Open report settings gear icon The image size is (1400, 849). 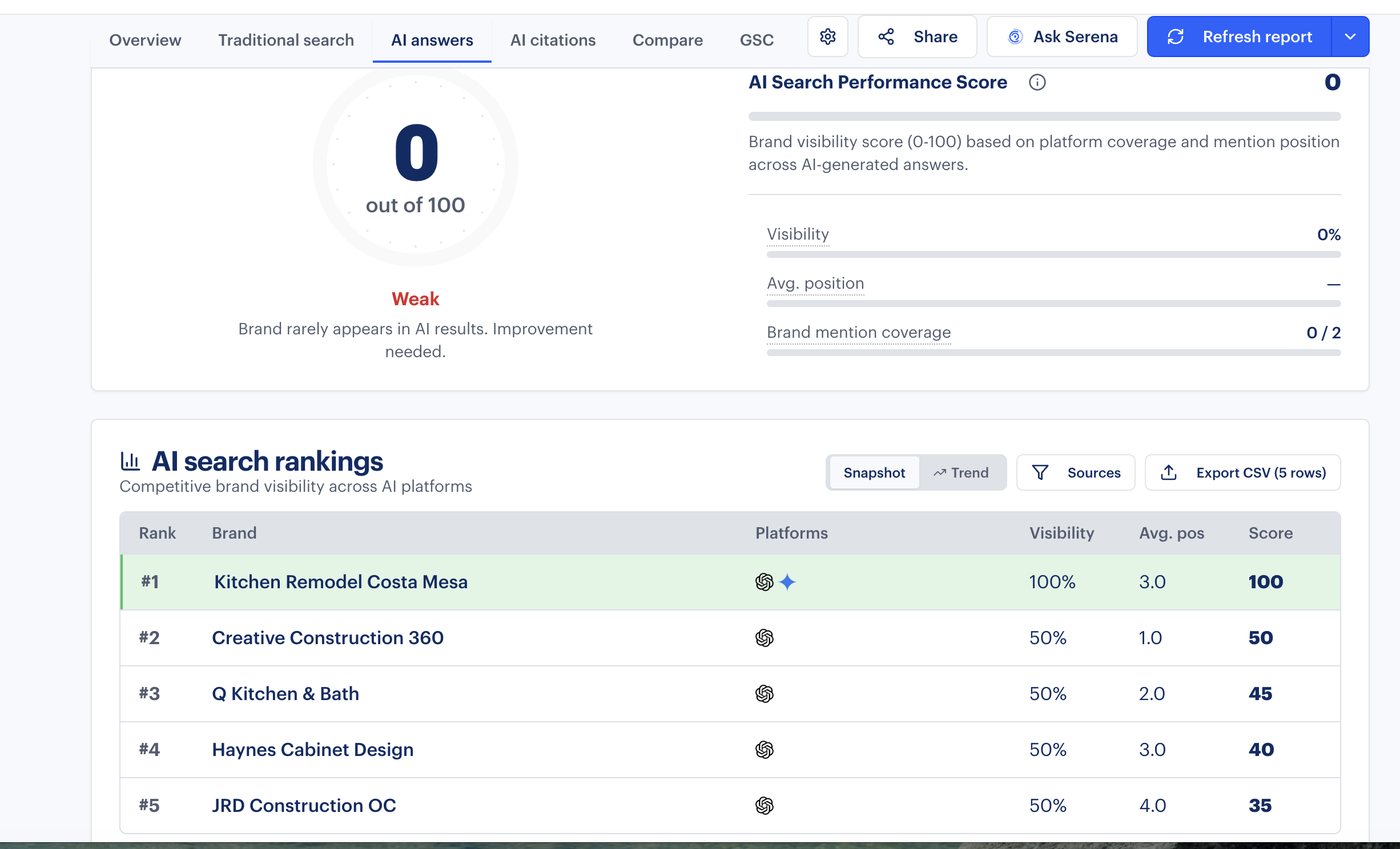[828, 37]
